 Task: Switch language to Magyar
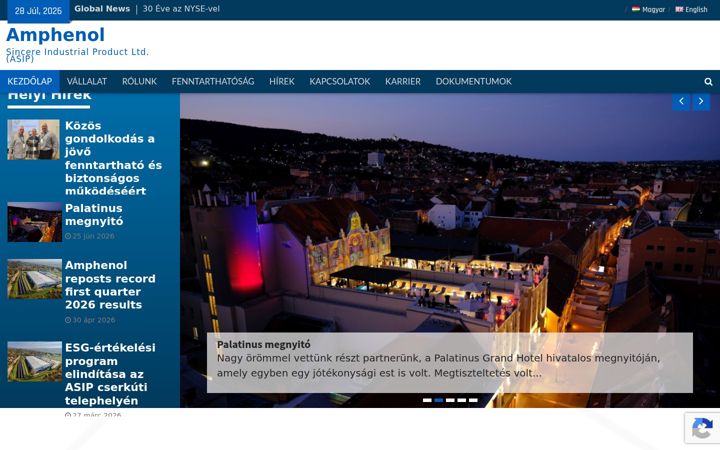point(648,9)
